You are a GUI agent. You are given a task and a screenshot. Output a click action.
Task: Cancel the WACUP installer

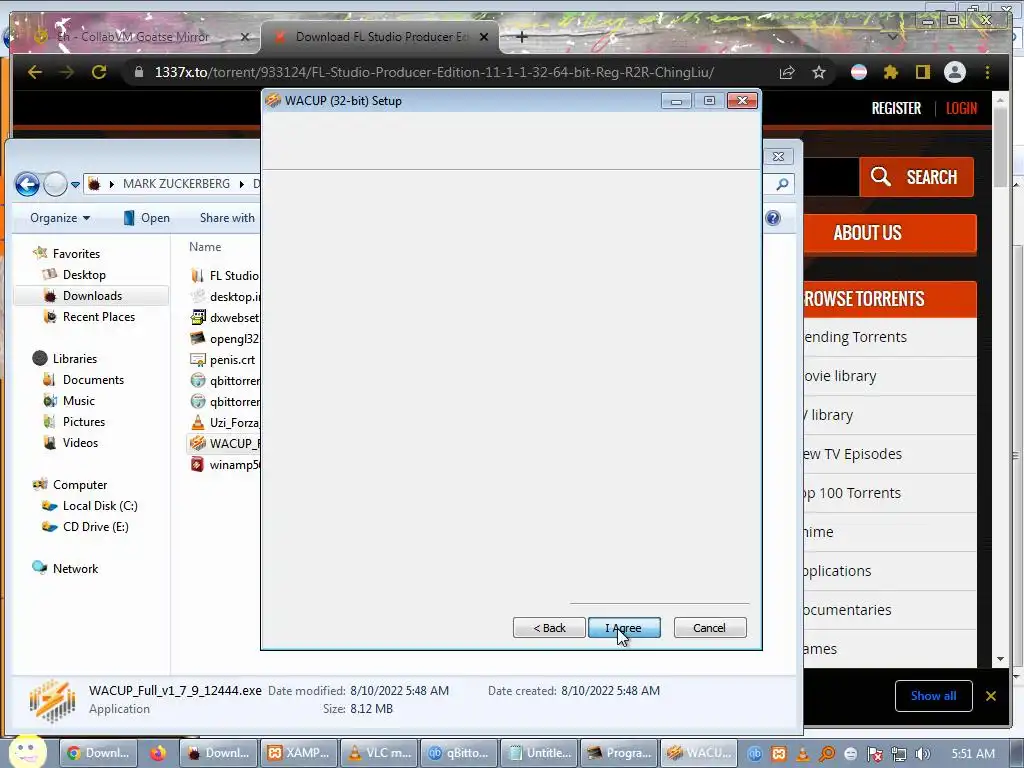pos(709,628)
